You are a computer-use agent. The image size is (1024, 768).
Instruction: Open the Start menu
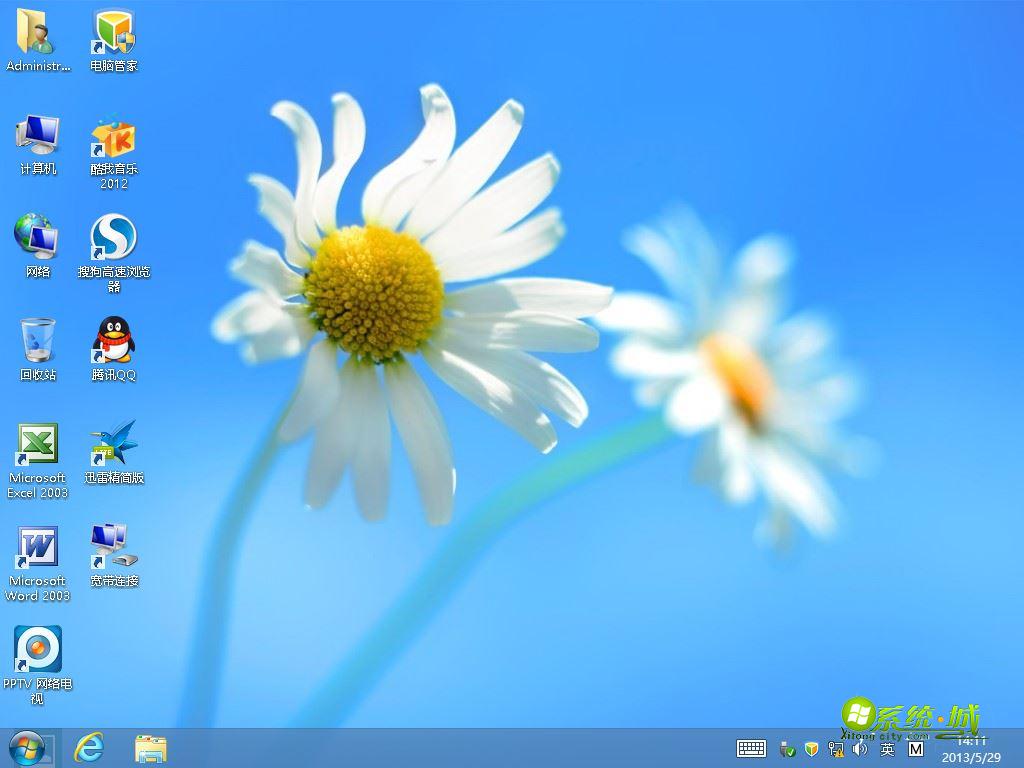coord(25,748)
